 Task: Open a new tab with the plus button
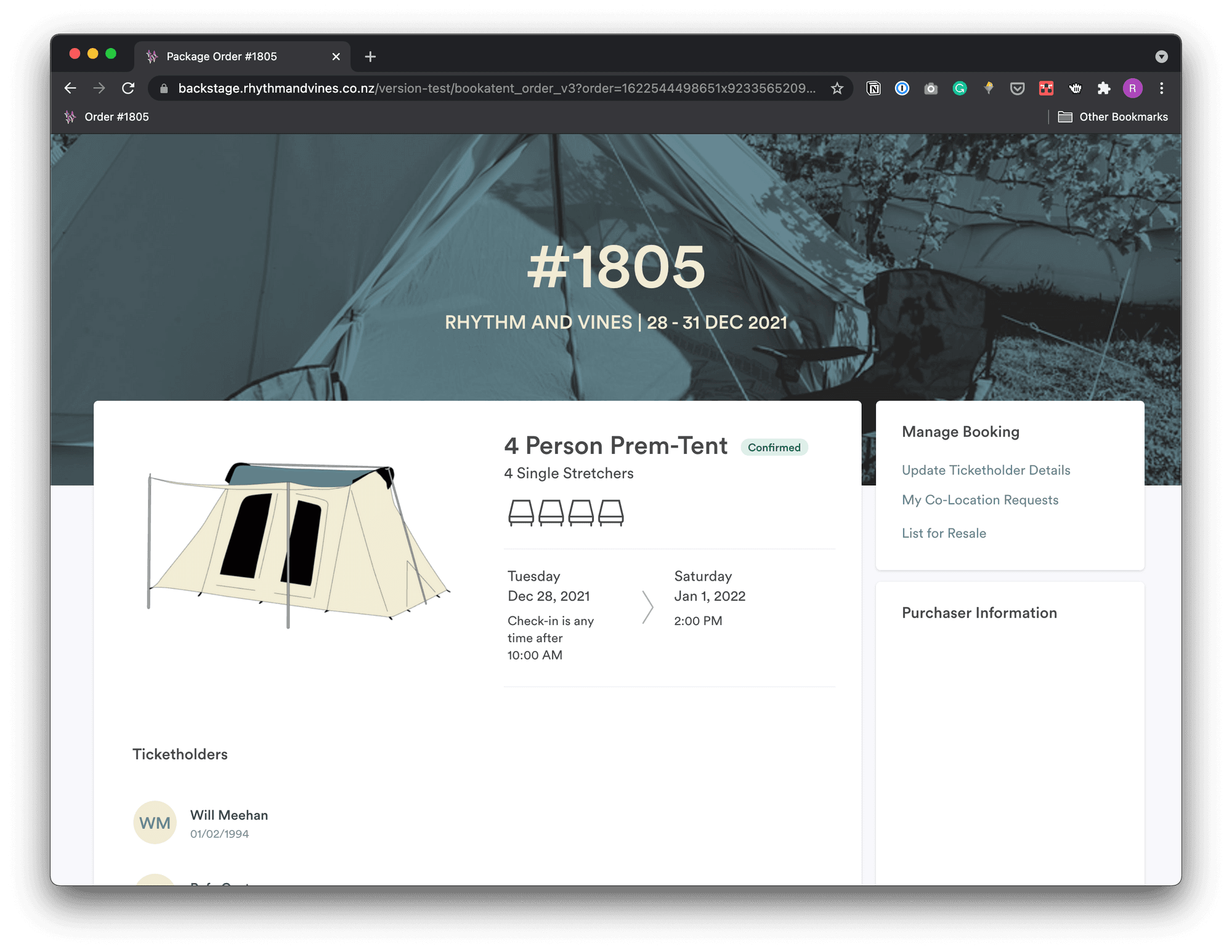(x=370, y=57)
